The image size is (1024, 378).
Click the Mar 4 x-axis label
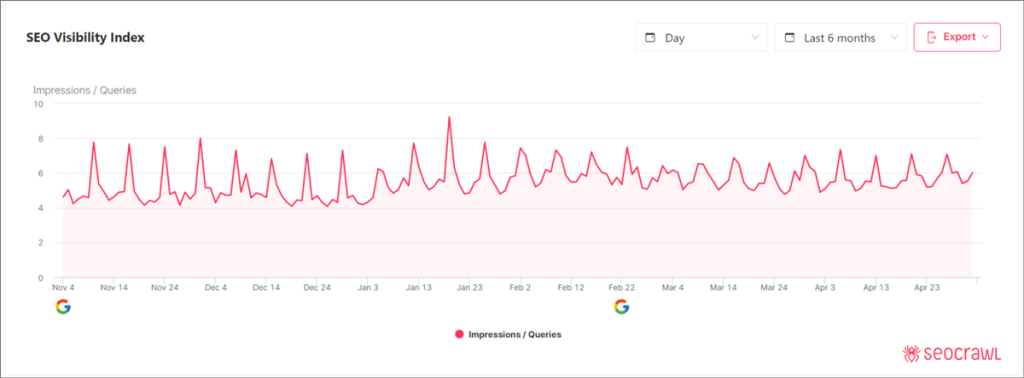[x=673, y=287]
